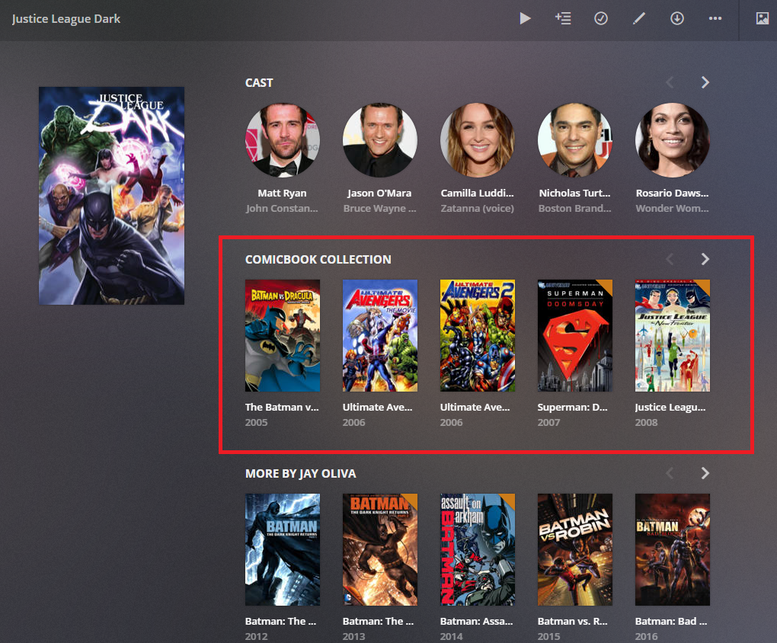Click 'Zatanna (voice)' role text
The image size is (777, 643).
point(477,209)
